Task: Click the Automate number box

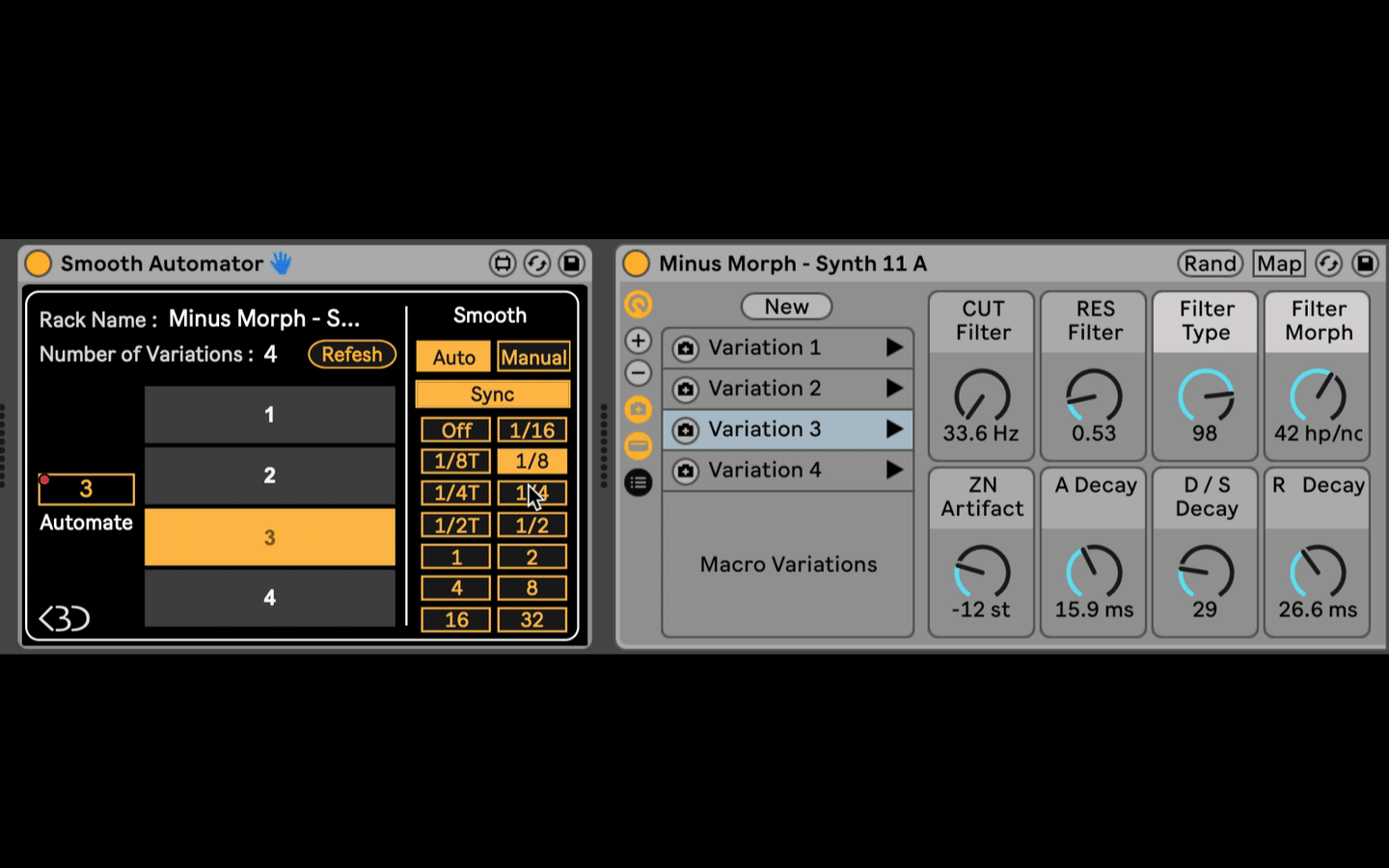Action: 86,489
